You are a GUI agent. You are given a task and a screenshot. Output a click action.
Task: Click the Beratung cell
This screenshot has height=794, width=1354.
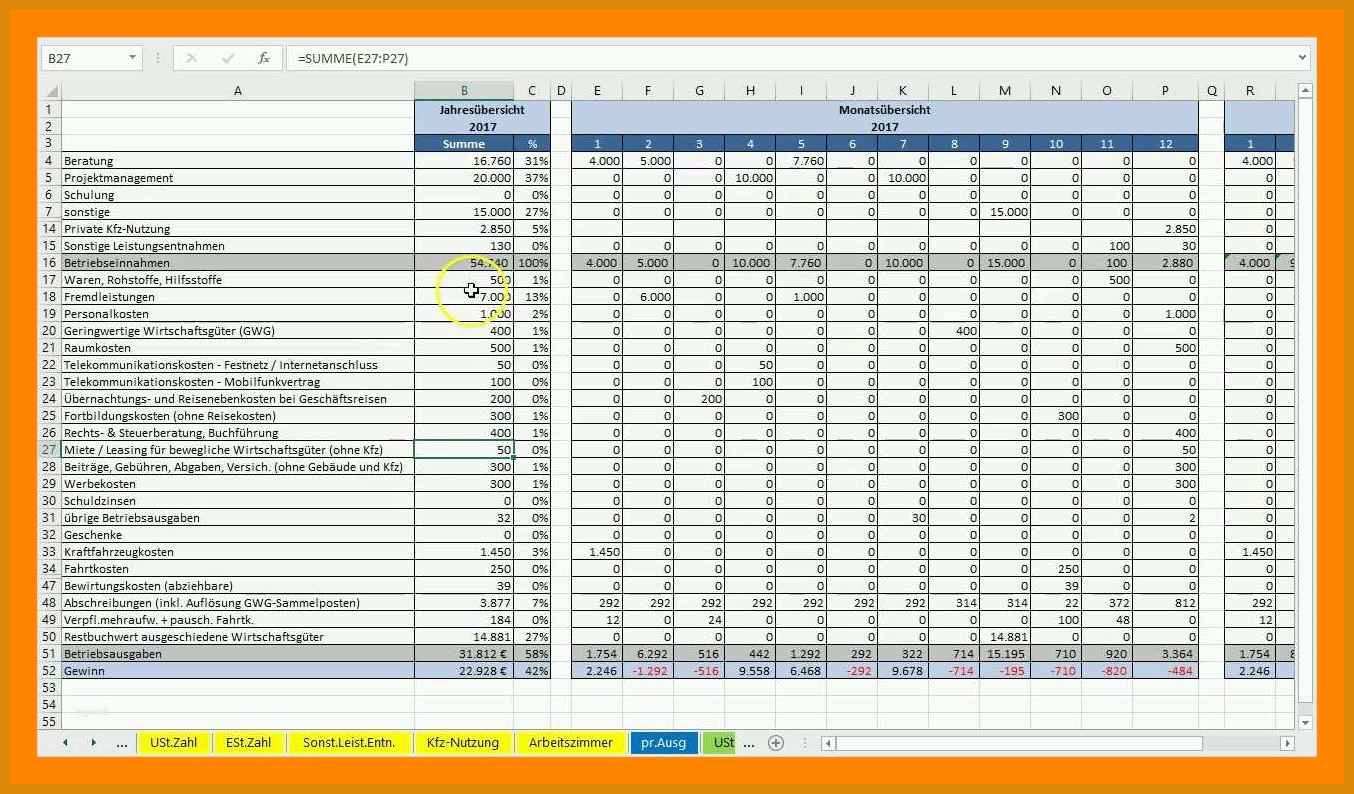pyautogui.click(x=237, y=161)
